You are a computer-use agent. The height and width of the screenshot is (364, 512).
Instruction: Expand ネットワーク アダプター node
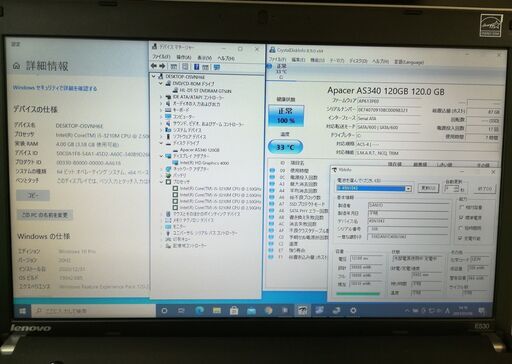click(161, 169)
